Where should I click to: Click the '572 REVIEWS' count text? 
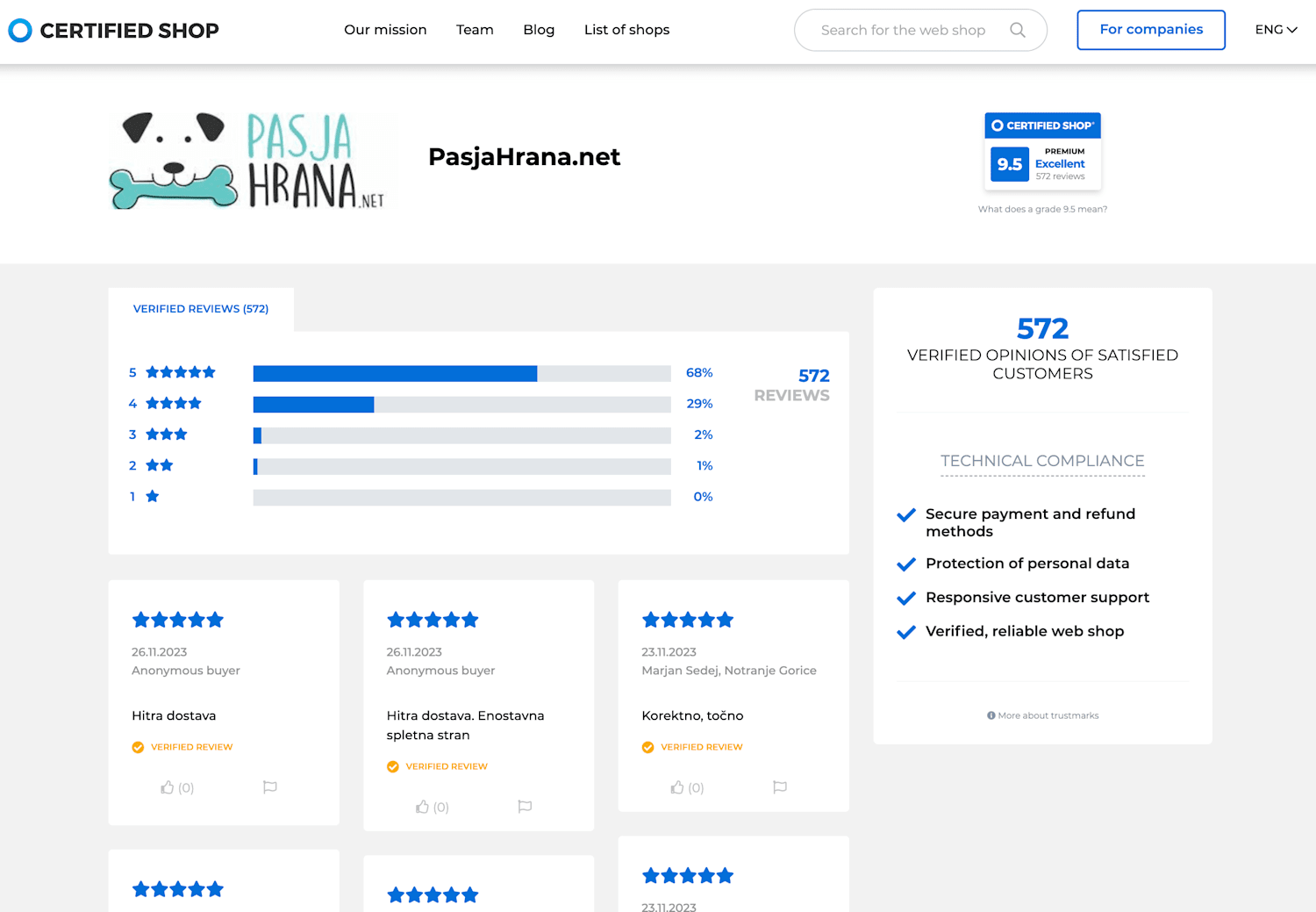point(792,385)
